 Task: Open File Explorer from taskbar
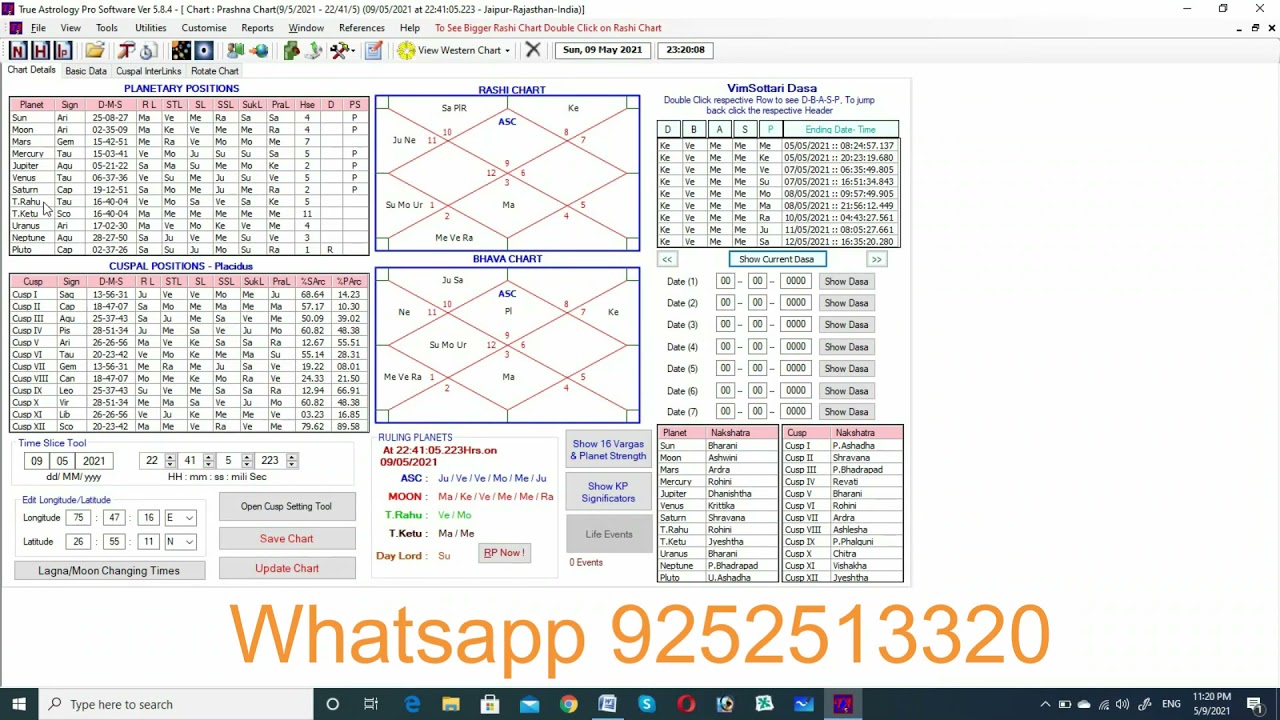(x=451, y=704)
